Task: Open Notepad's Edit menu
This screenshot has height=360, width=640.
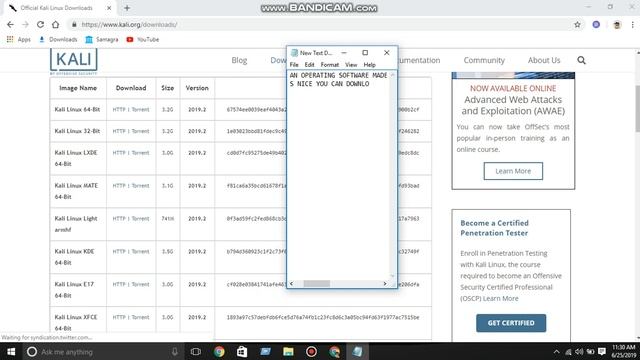Action: 309,64
